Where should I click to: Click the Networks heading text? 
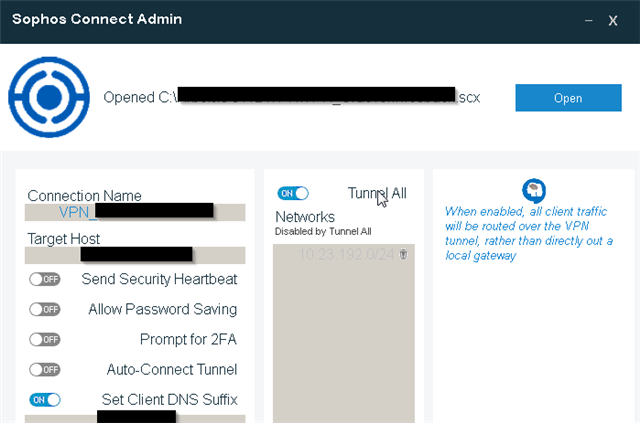(305, 217)
